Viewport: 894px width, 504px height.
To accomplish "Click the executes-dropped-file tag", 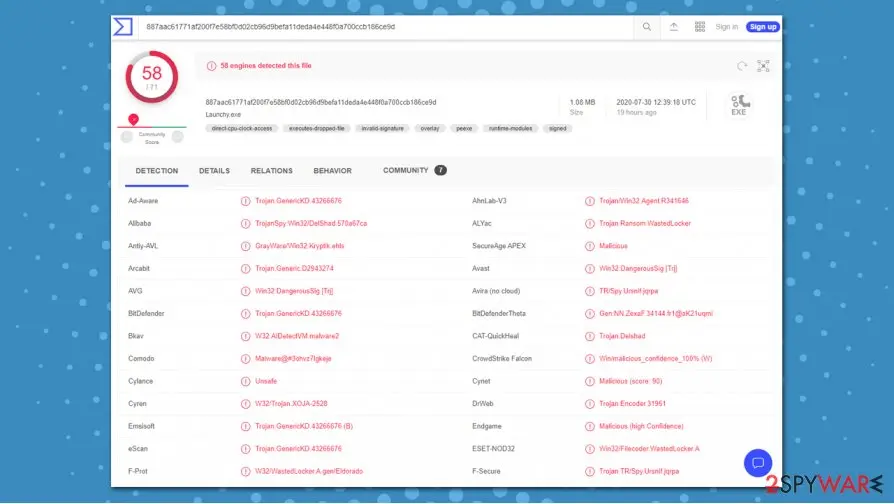I will point(316,129).
